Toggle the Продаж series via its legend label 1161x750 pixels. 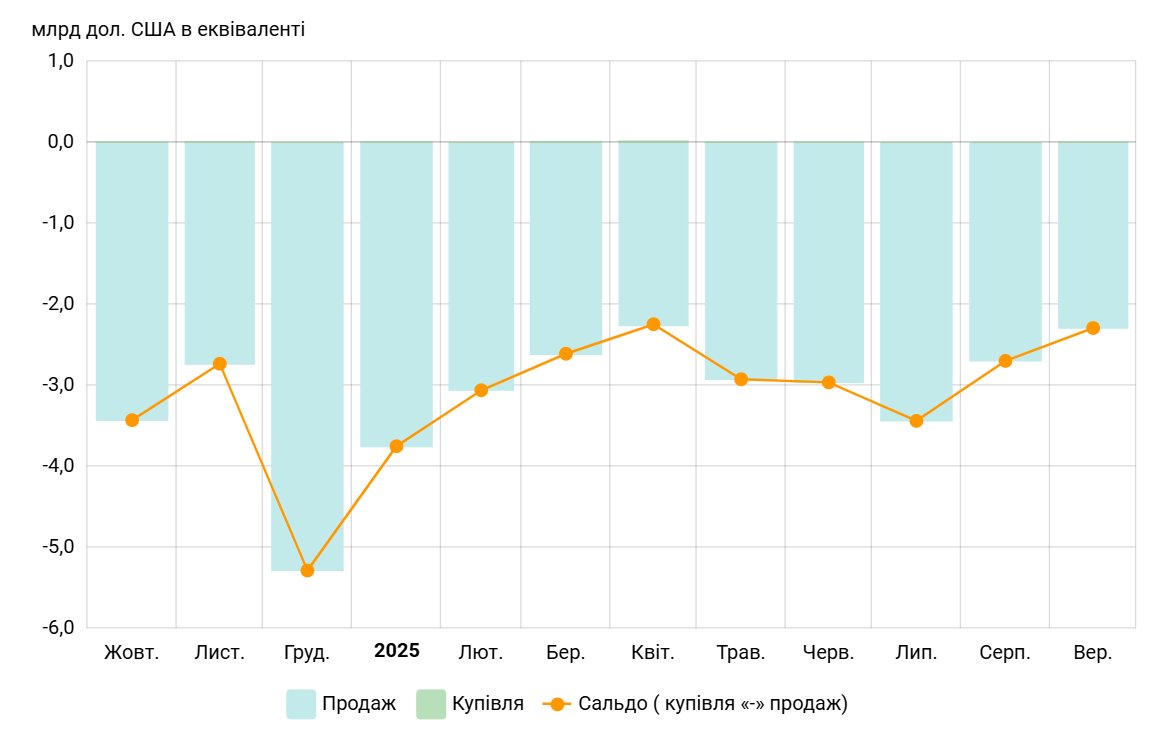359,704
